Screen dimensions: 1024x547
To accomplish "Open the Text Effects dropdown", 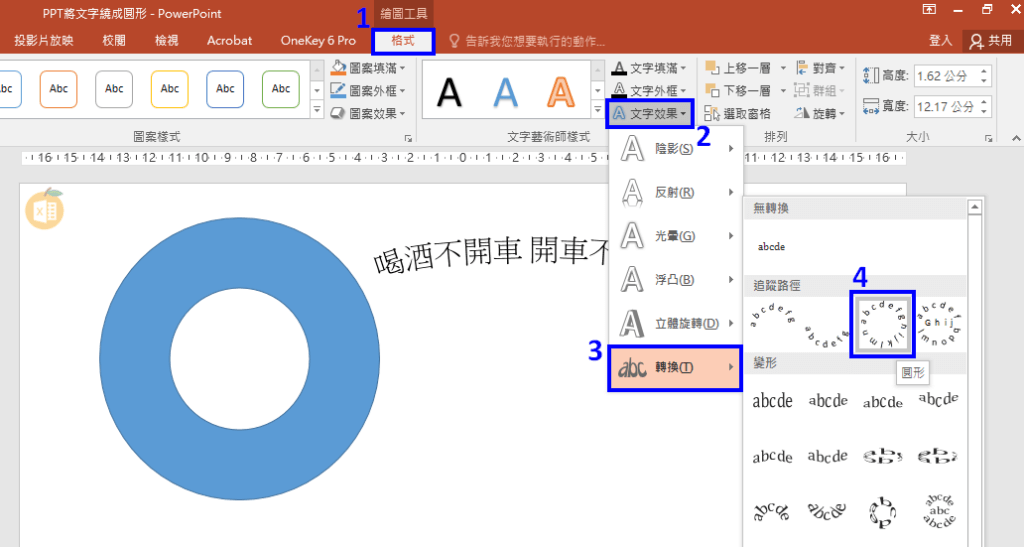I will (650, 114).
